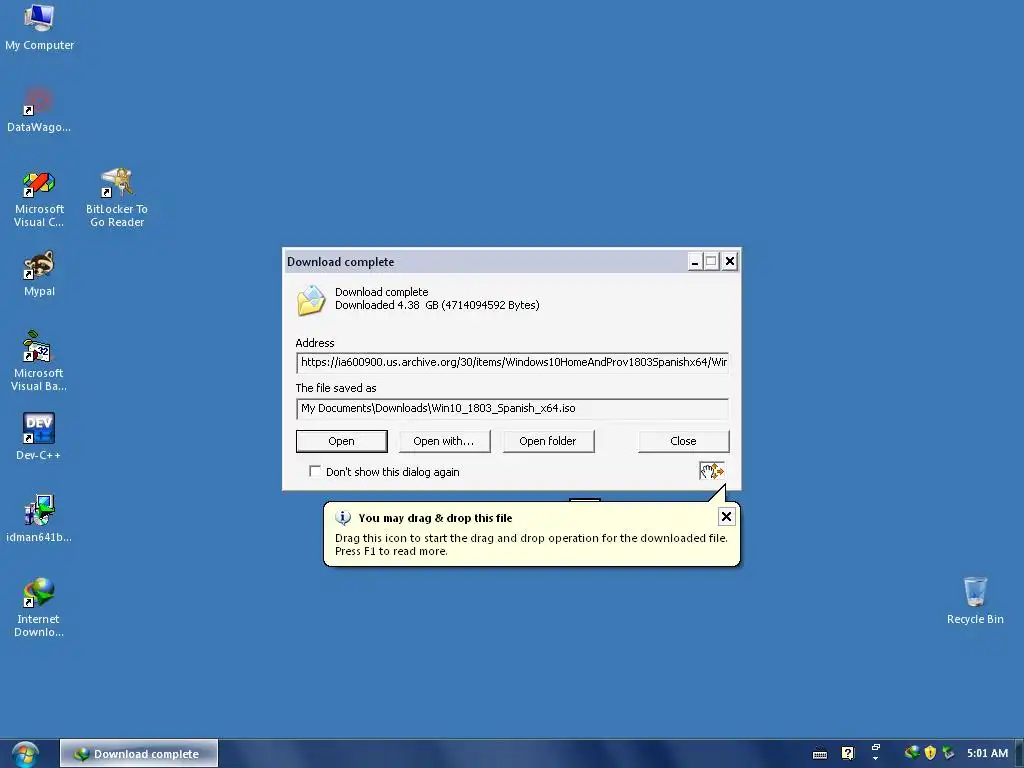Click the Show desktop strip beside clock
Viewport: 1024px width, 768px height.
(x=1018, y=754)
